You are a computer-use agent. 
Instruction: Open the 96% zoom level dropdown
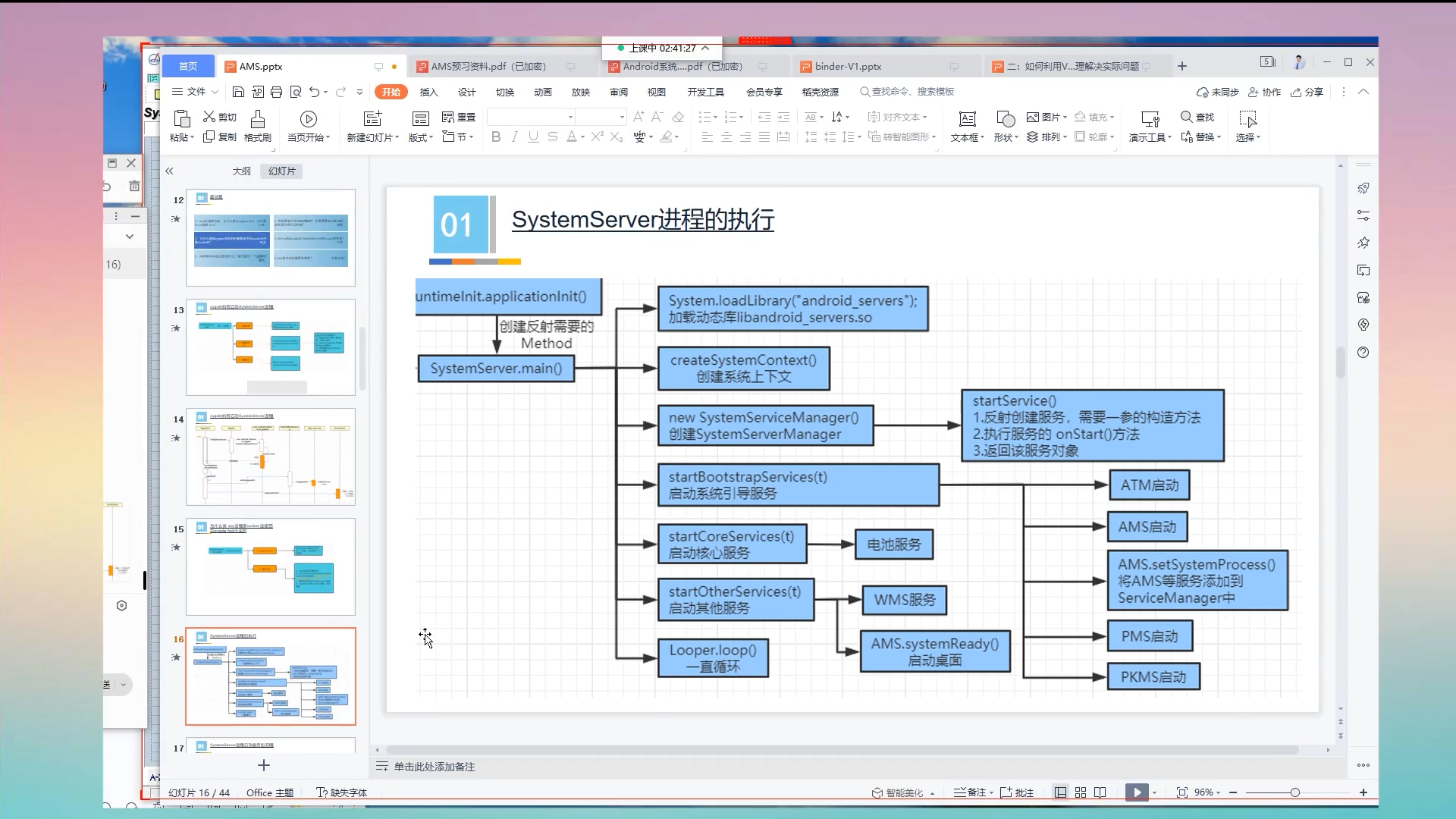click(1207, 792)
